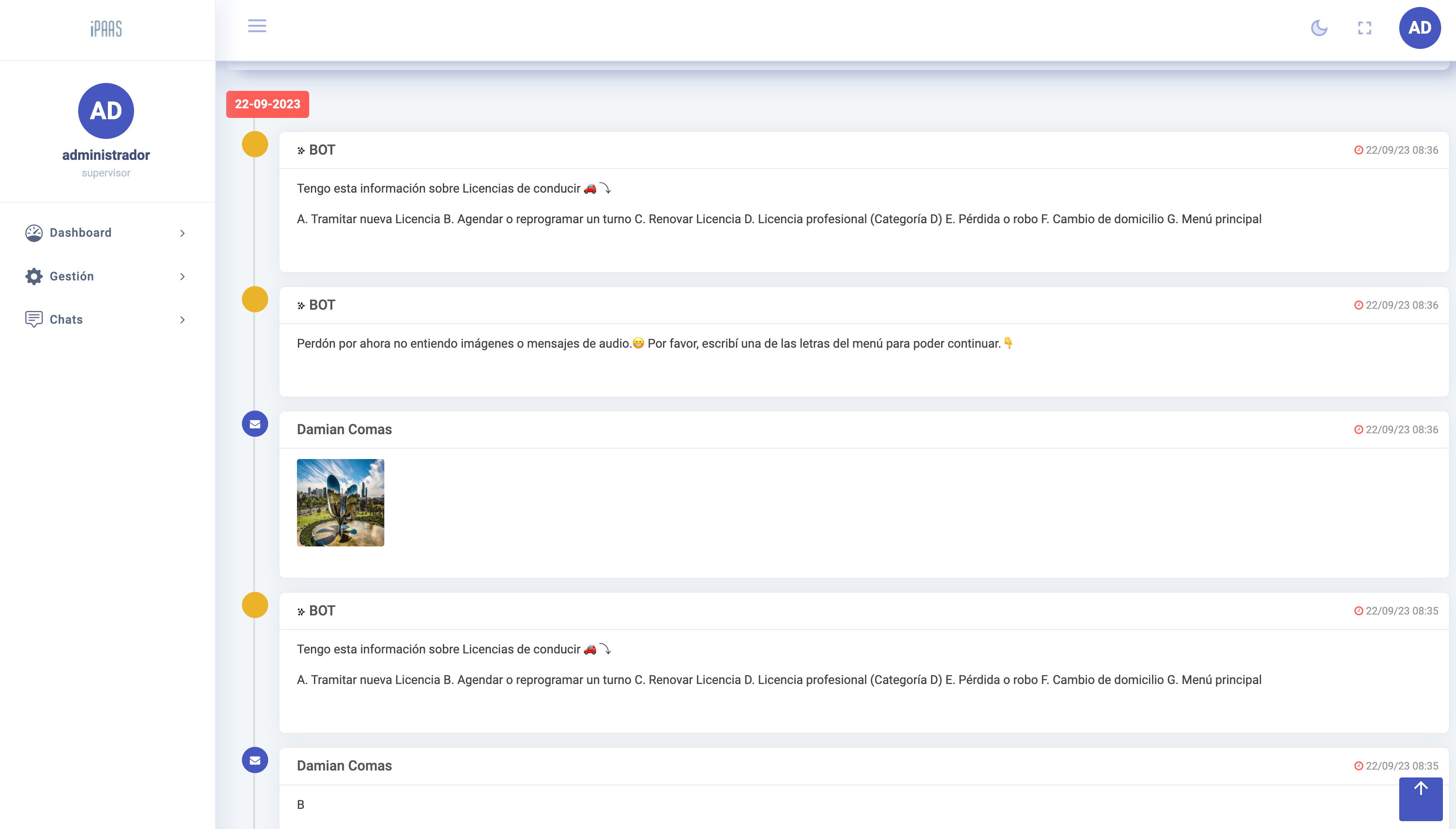Screen dimensions: 1456x829
Task: Open the Chats menu item
Action: point(66,319)
